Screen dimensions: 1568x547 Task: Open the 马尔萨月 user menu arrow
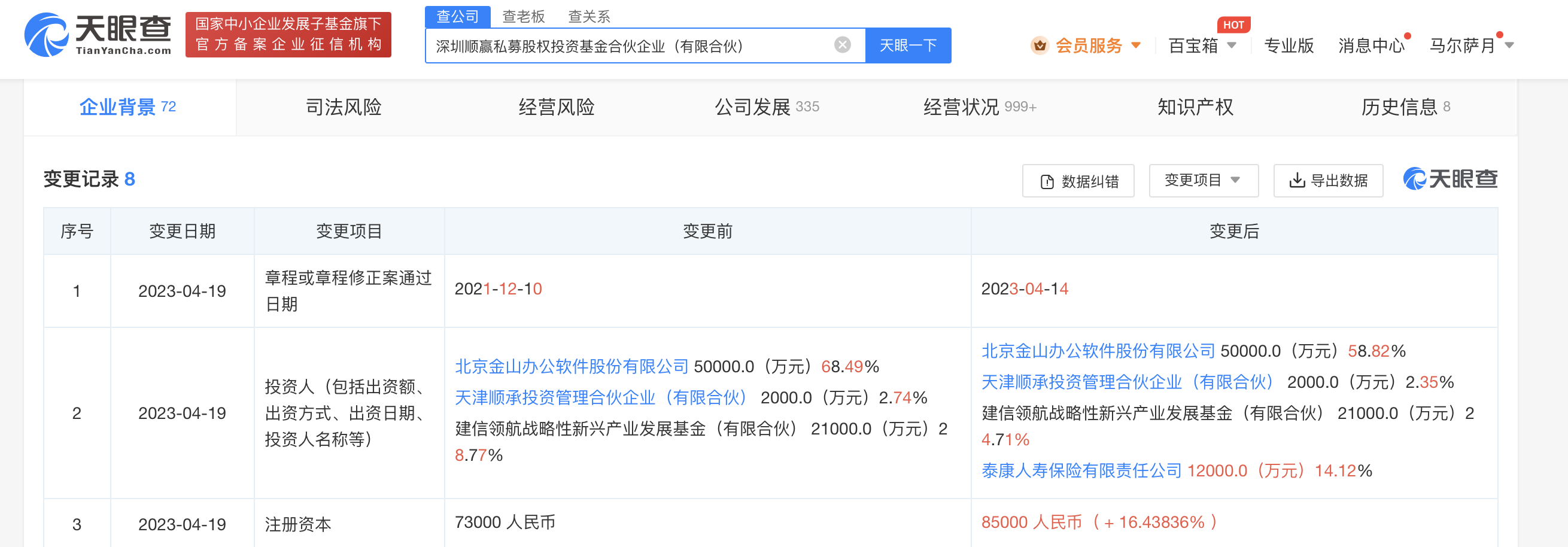(1509, 45)
